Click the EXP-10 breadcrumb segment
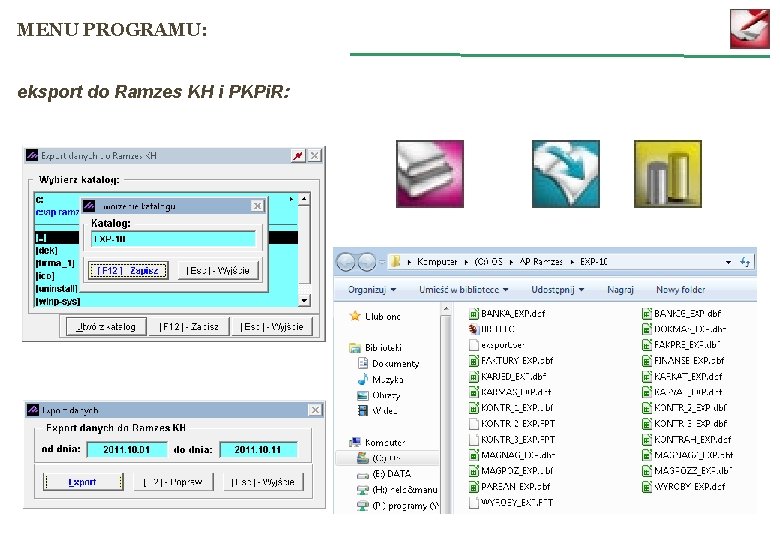780x540 pixels. pyautogui.click(x=593, y=262)
